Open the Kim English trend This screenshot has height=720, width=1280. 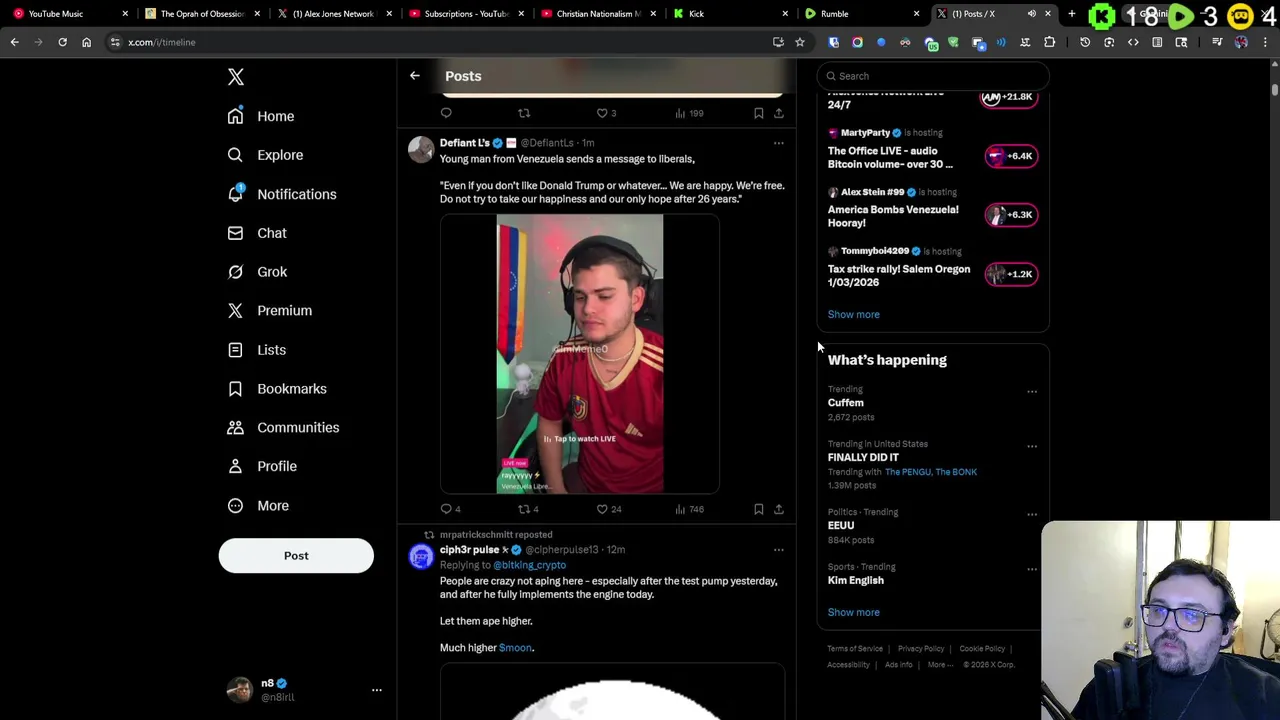pos(856,580)
